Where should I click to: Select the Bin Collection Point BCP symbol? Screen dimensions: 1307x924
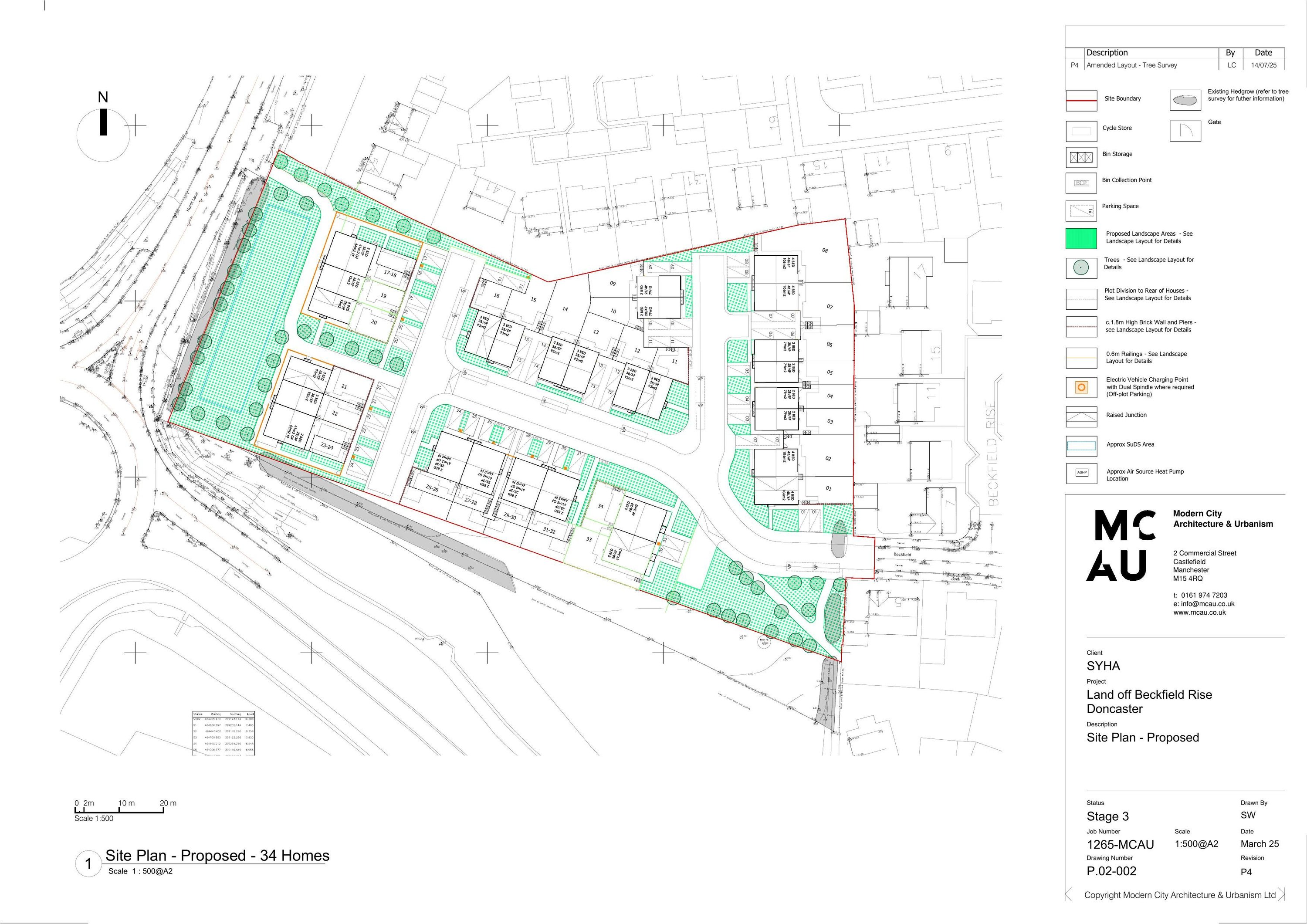tap(1081, 183)
